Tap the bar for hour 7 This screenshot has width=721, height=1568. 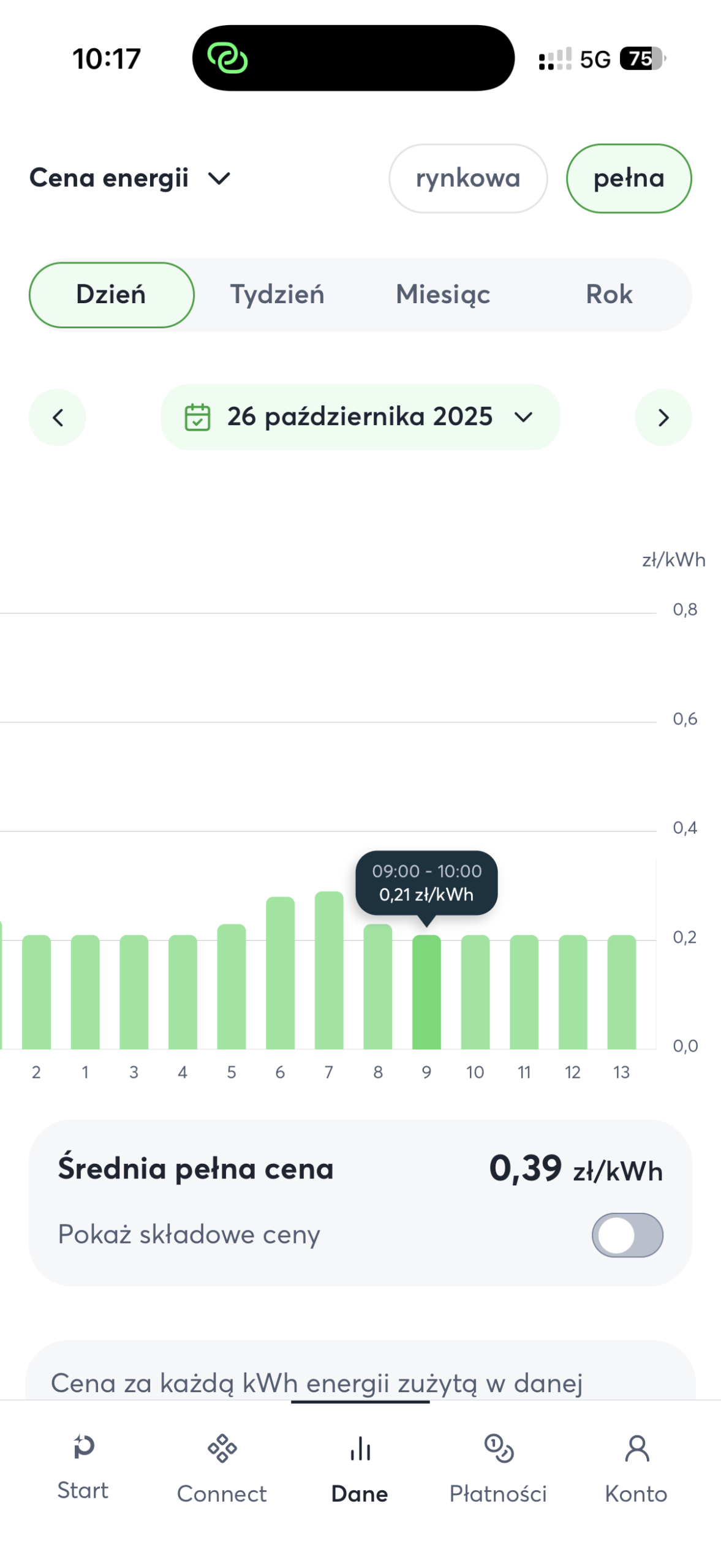click(x=329, y=970)
